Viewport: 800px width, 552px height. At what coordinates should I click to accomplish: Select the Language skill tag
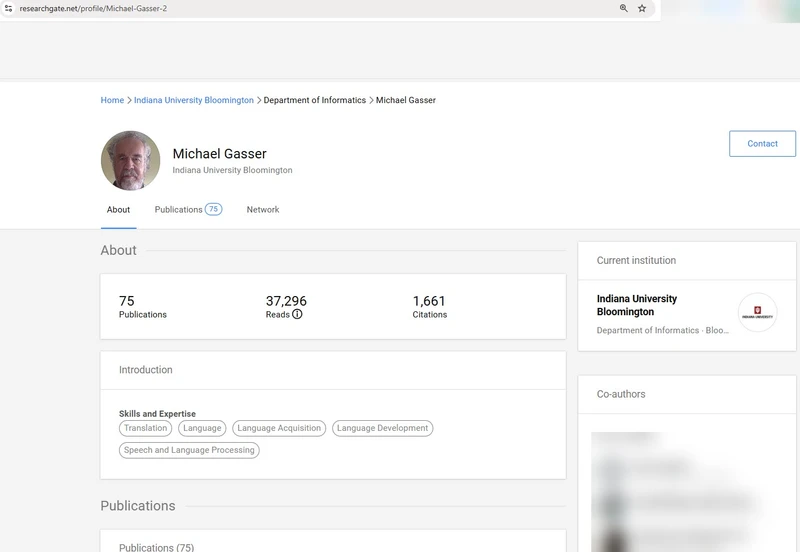click(x=202, y=428)
